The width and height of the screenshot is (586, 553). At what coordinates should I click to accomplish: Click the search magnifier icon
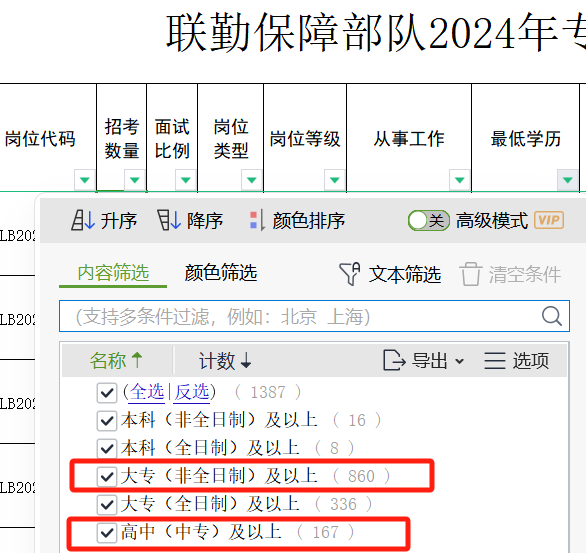[552, 316]
